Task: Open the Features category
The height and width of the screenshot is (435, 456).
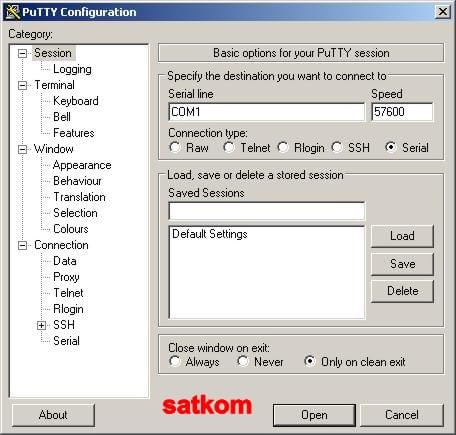Action: point(74,133)
